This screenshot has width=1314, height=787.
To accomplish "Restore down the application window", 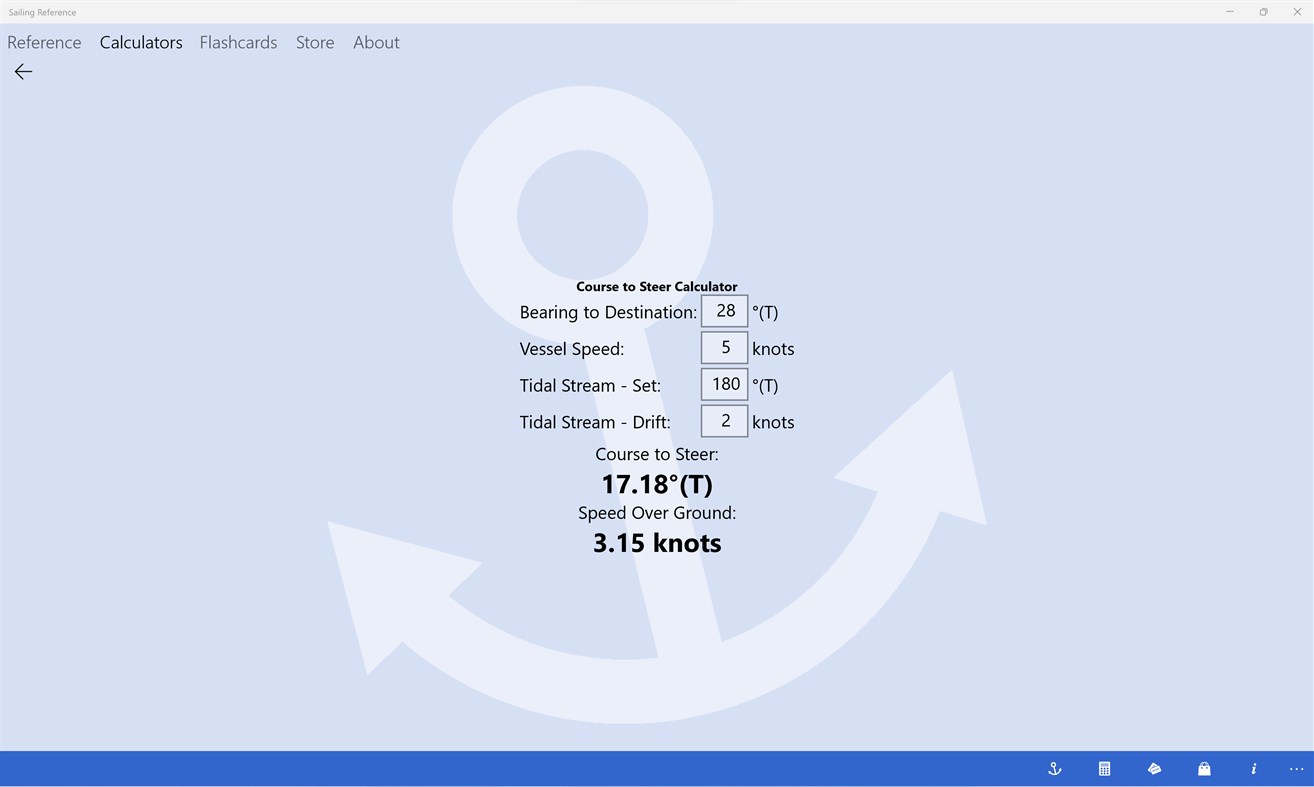I will tap(1263, 11).
